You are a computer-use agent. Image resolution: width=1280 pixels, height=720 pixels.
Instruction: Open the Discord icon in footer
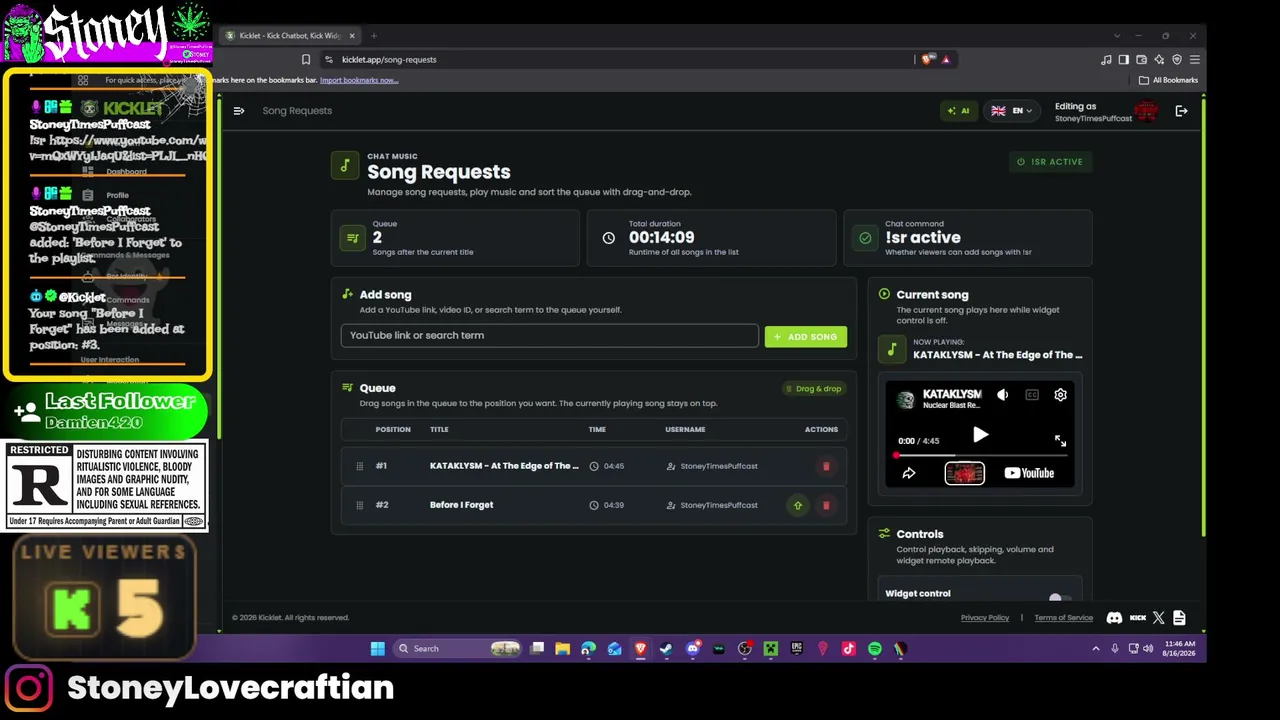(x=1114, y=618)
